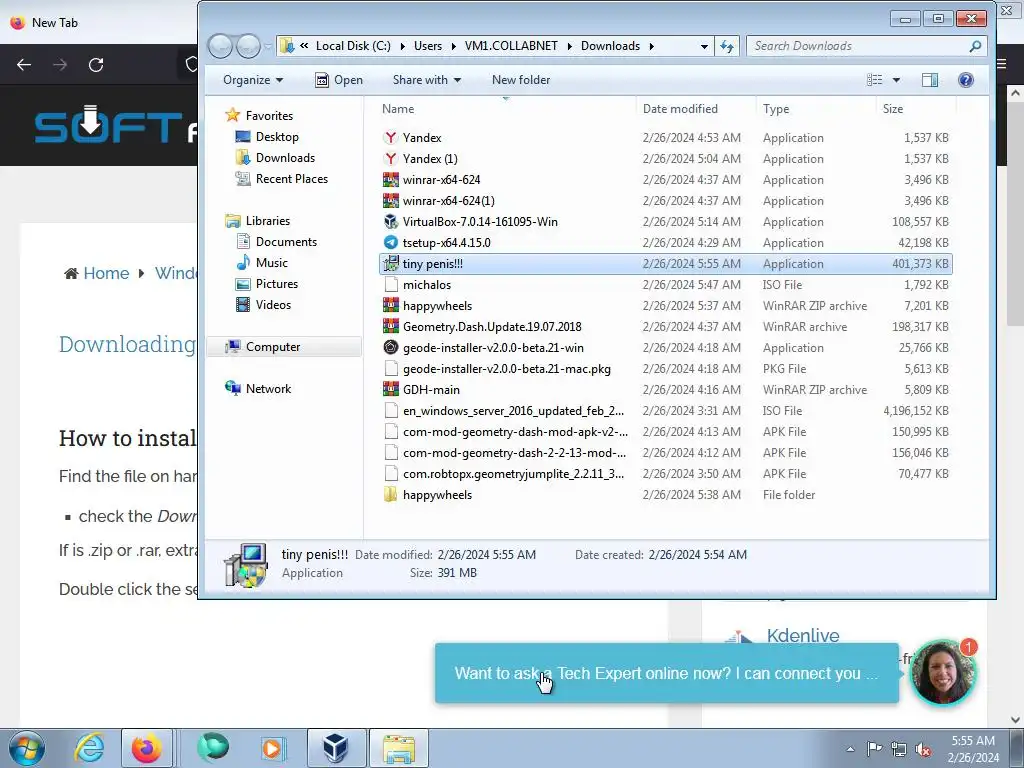Click the Tech Expert chat banner
1024x768 pixels.
click(x=667, y=673)
